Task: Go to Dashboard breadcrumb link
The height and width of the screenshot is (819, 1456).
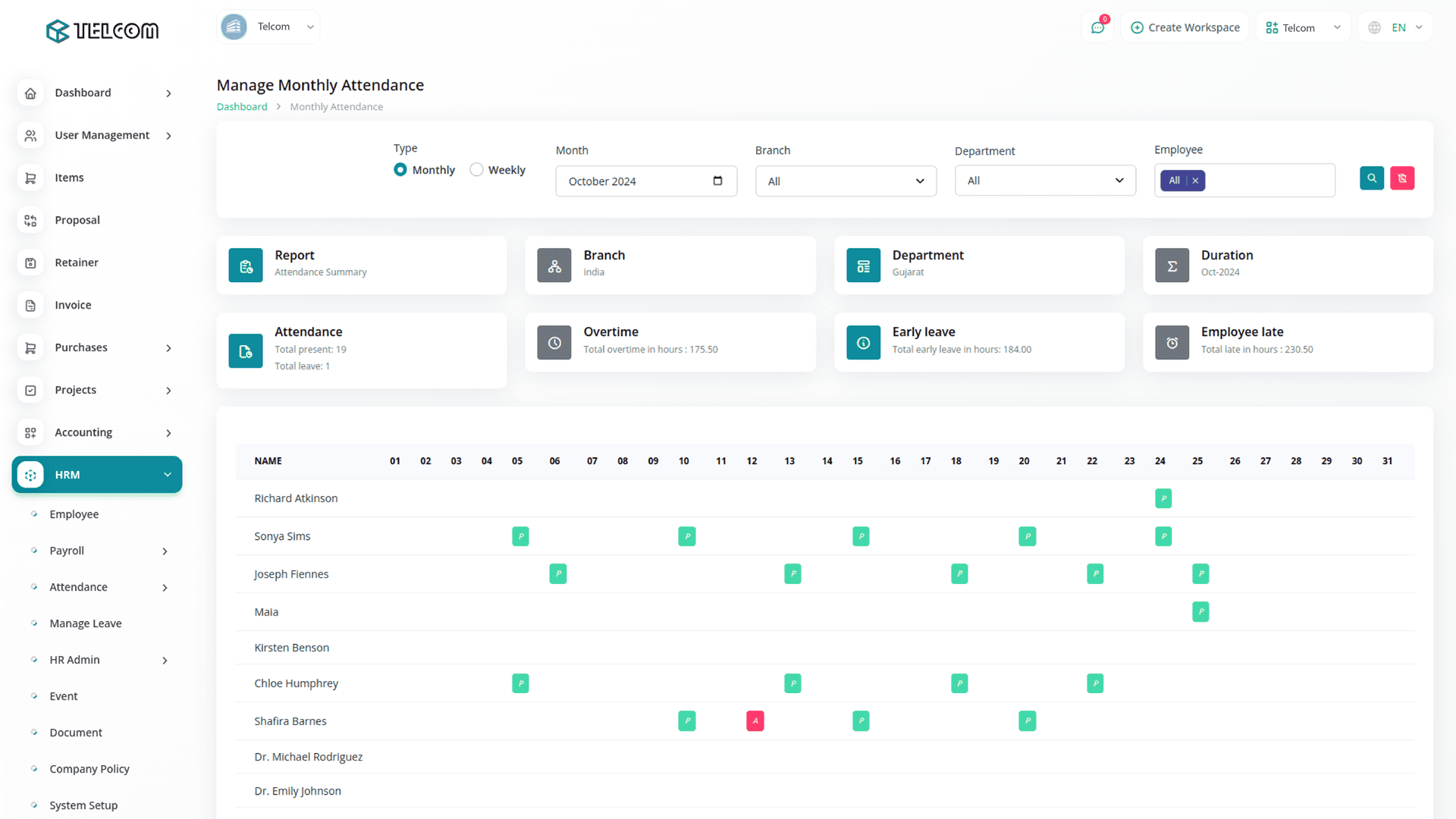Action: 242,107
